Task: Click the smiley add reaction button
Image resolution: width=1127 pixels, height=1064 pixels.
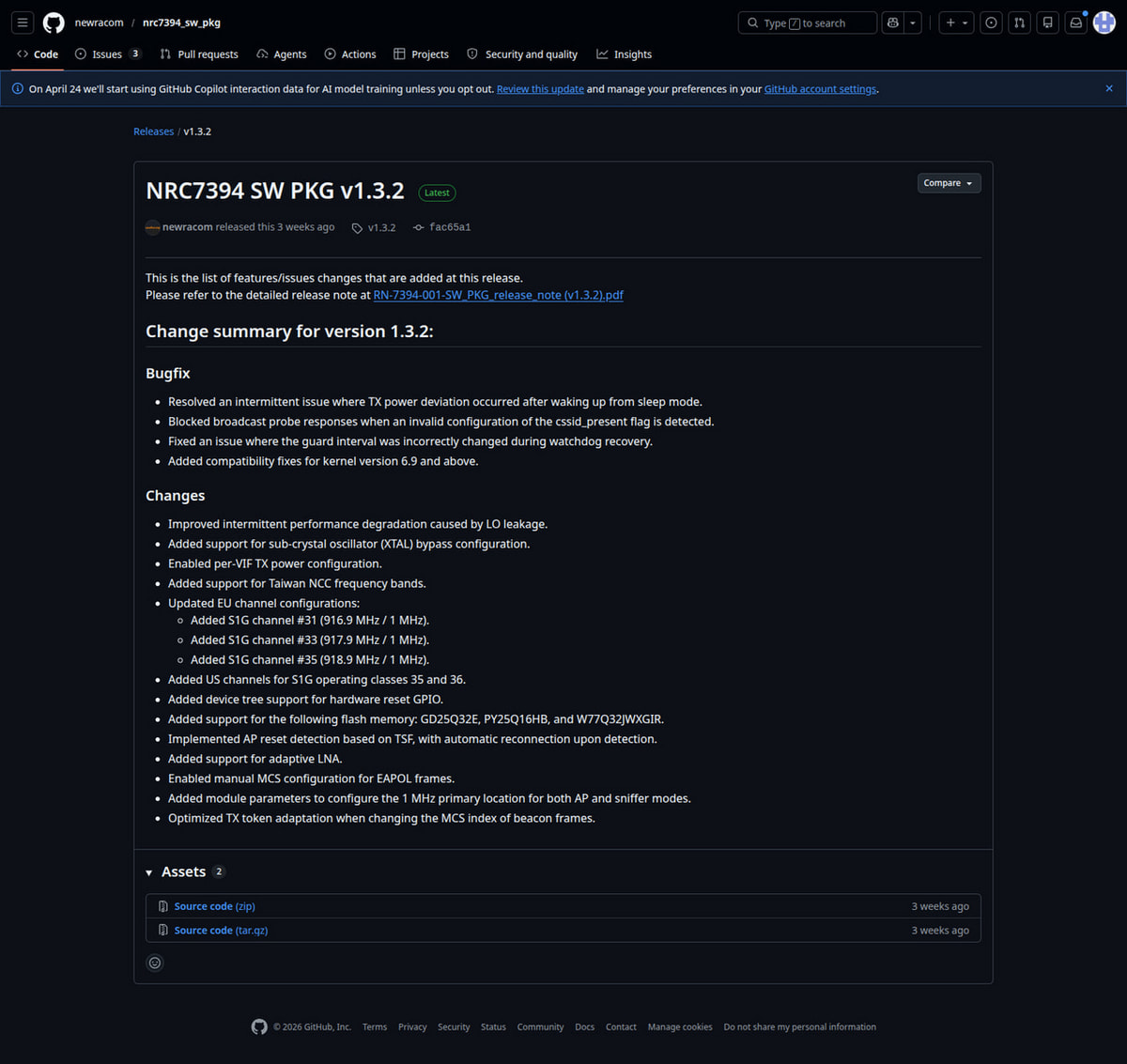Action: 155,963
